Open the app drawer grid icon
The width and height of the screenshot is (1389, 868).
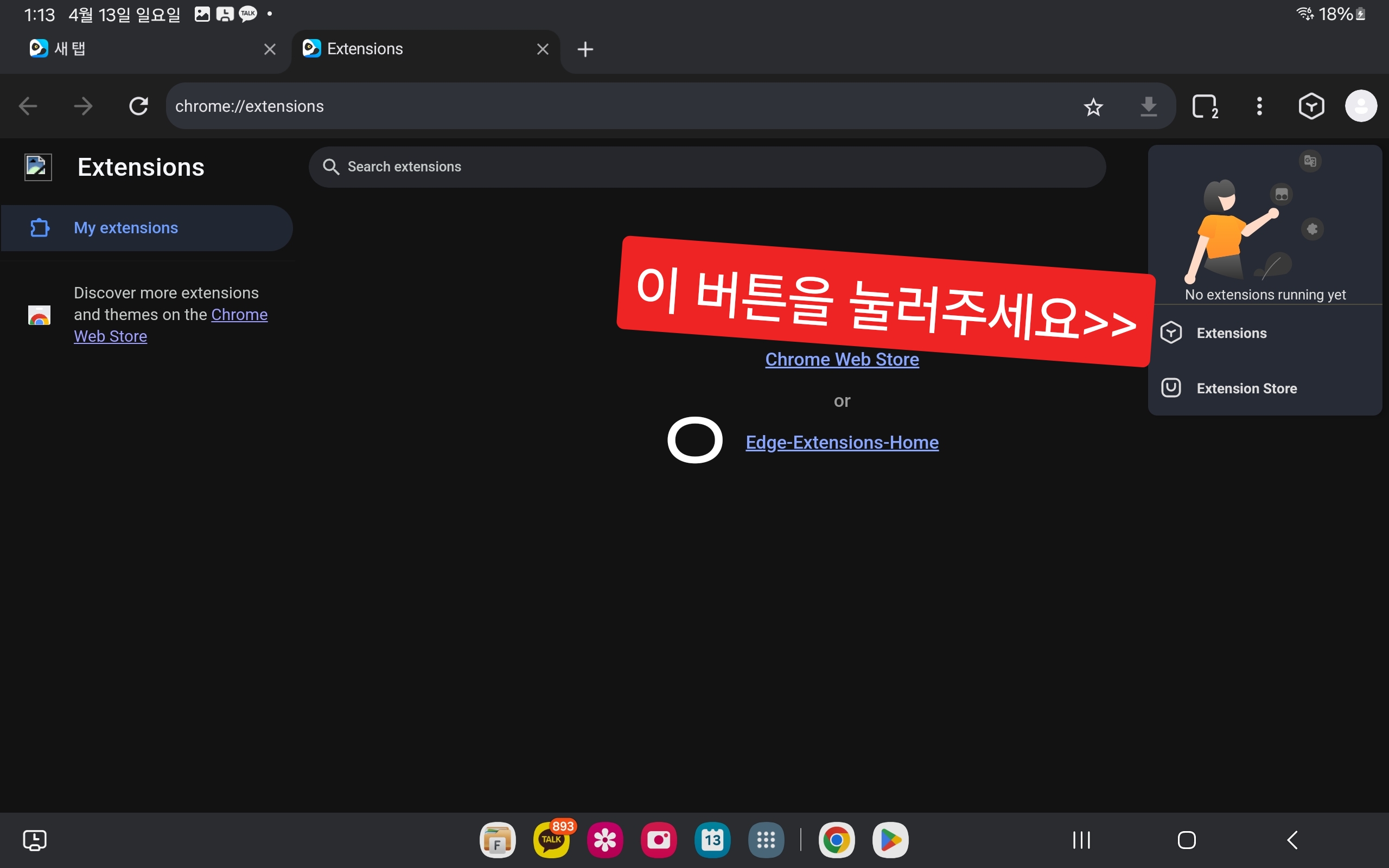pyautogui.click(x=766, y=840)
